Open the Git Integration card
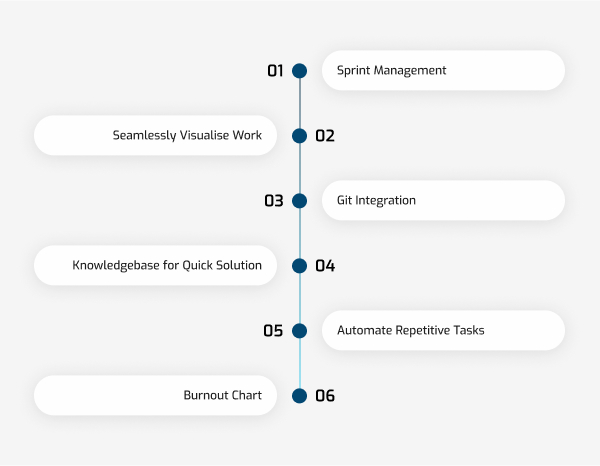This screenshot has height=466, width=600. (443, 200)
